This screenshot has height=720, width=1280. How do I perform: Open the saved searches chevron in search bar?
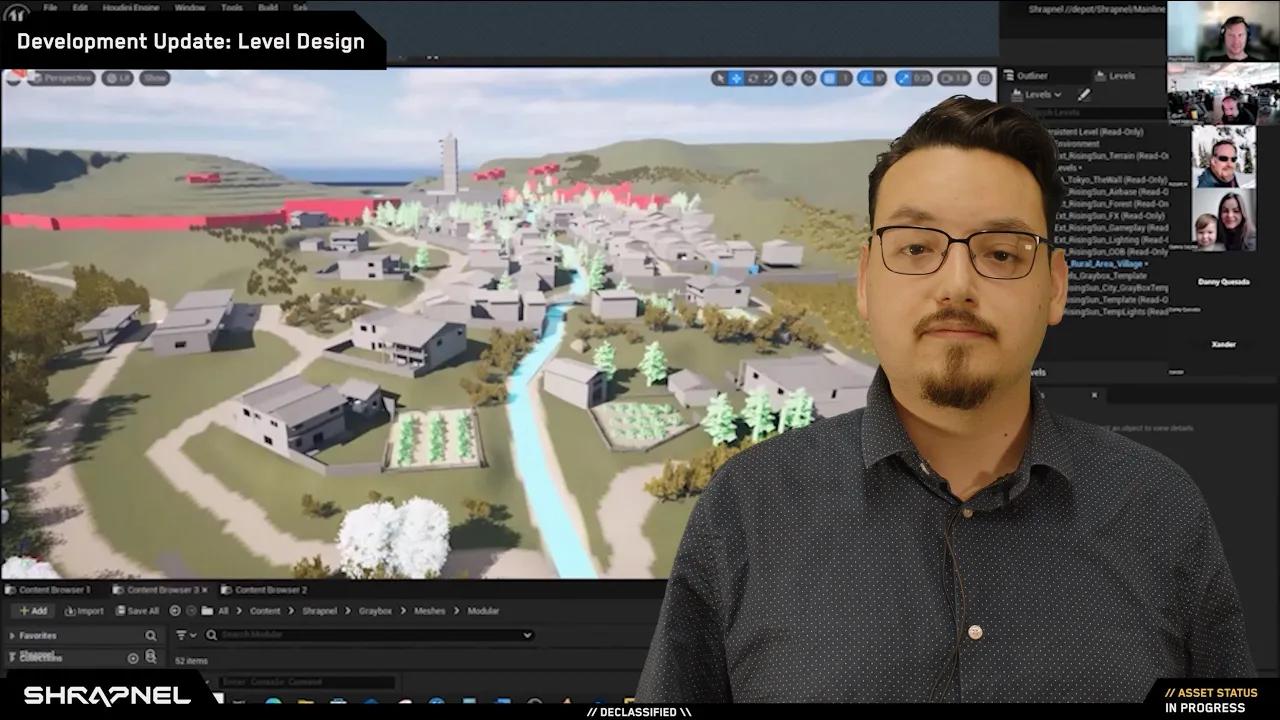pos(527,635)
